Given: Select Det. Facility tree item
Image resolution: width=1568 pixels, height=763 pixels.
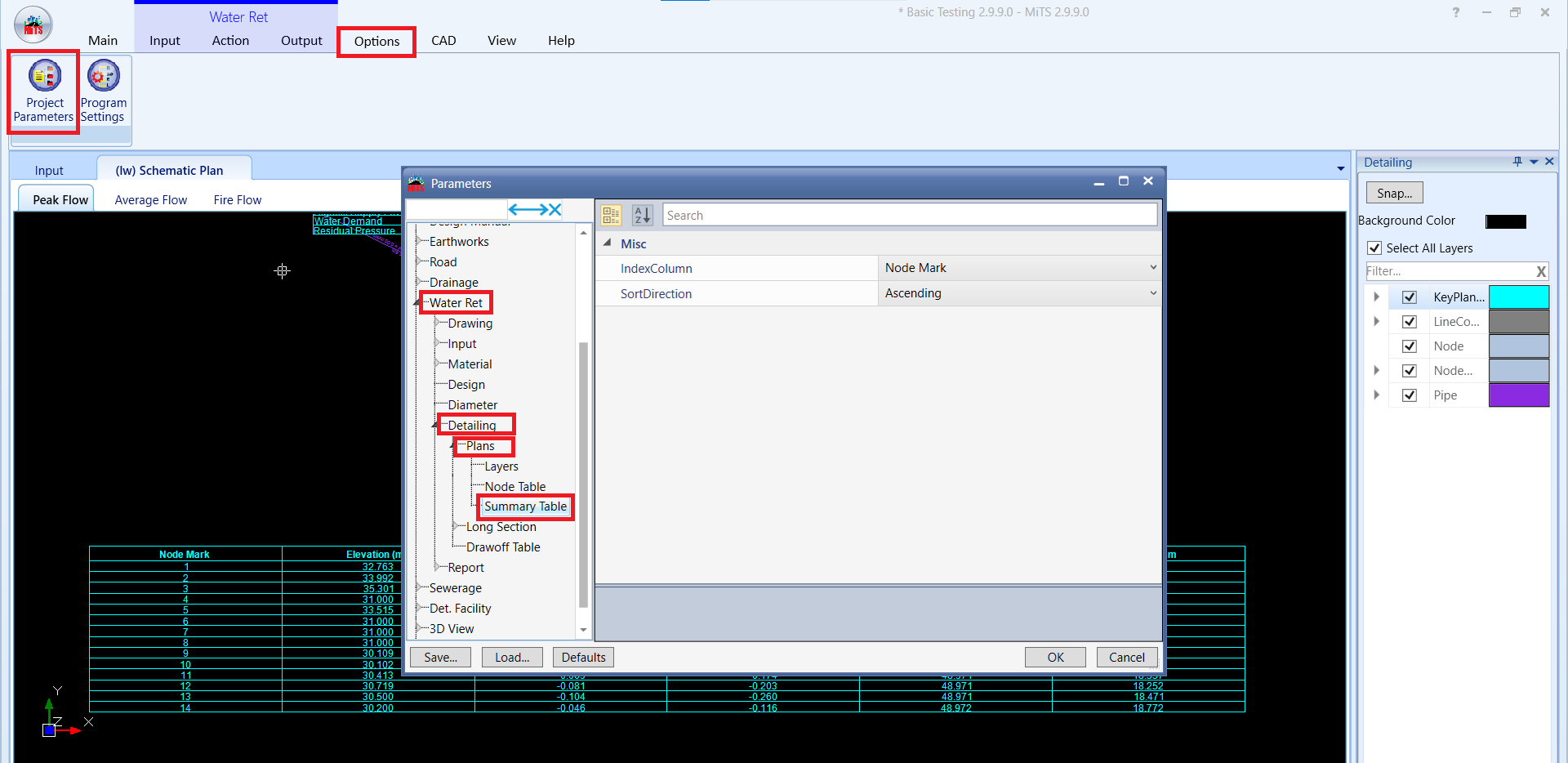Looking at the screenshot, I should click(x=460, y=608).
